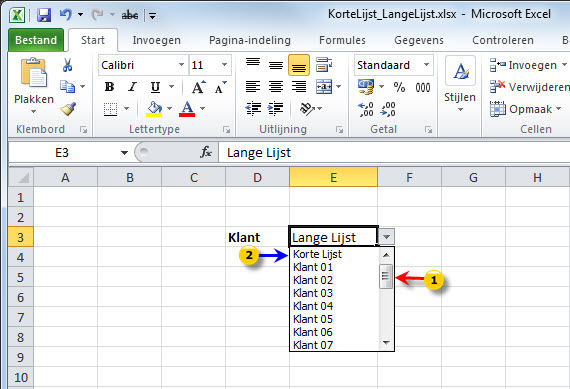The width and height of the screenshot is (570, 389).
Task: Expand the Standaard number format dropdown
Action: point(426,65)
